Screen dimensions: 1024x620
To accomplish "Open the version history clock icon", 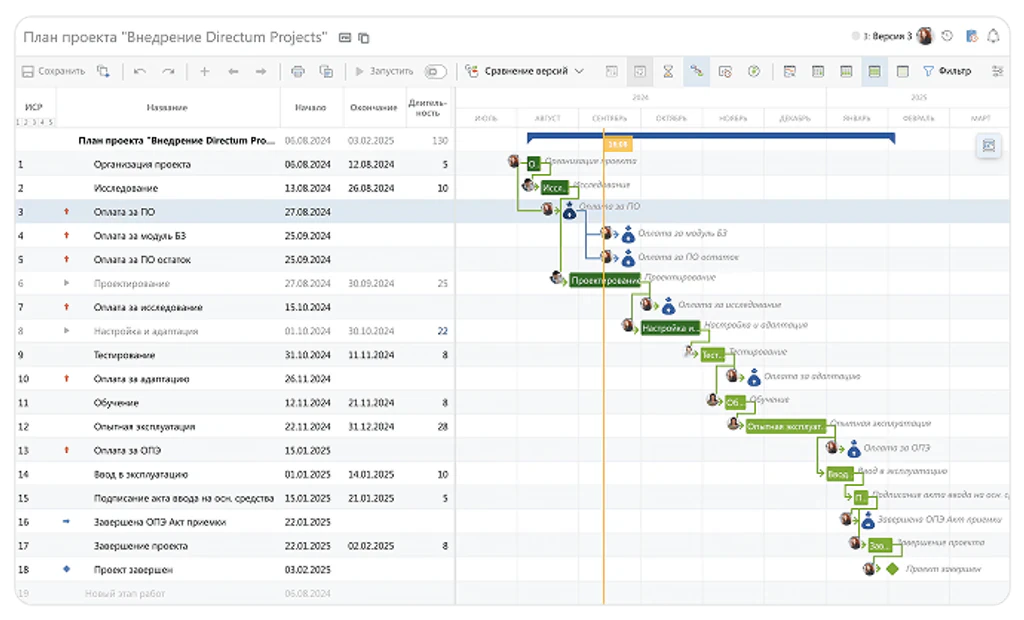I will click(x=948, y=37).
